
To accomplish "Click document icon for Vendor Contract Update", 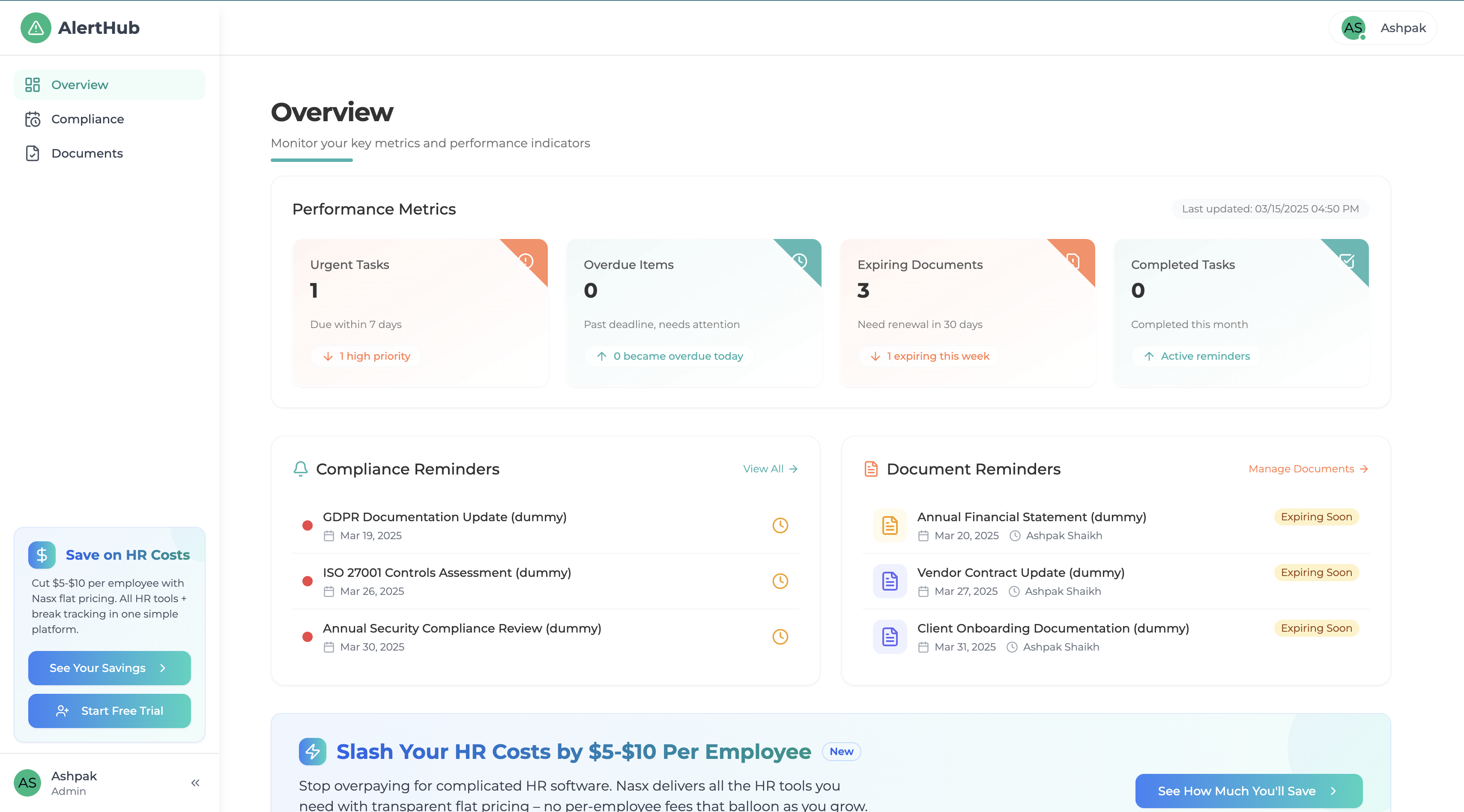I will click(890, 581).
